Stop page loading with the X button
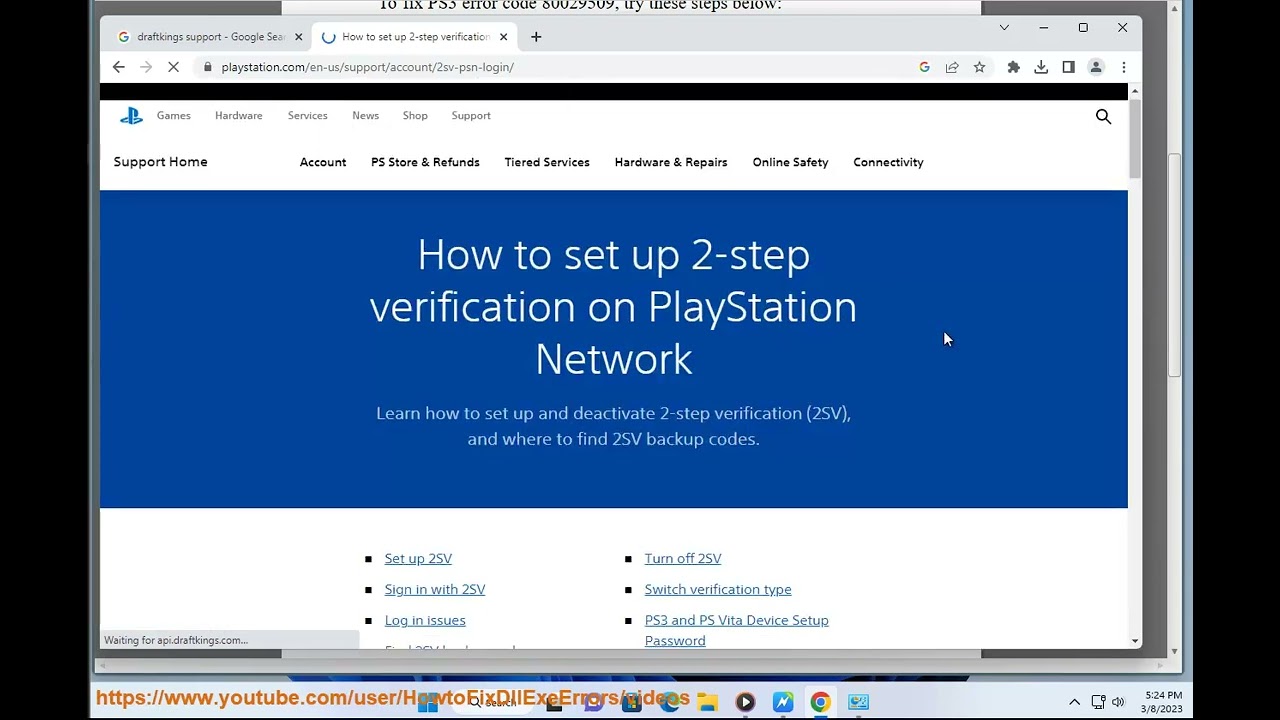 173,67
